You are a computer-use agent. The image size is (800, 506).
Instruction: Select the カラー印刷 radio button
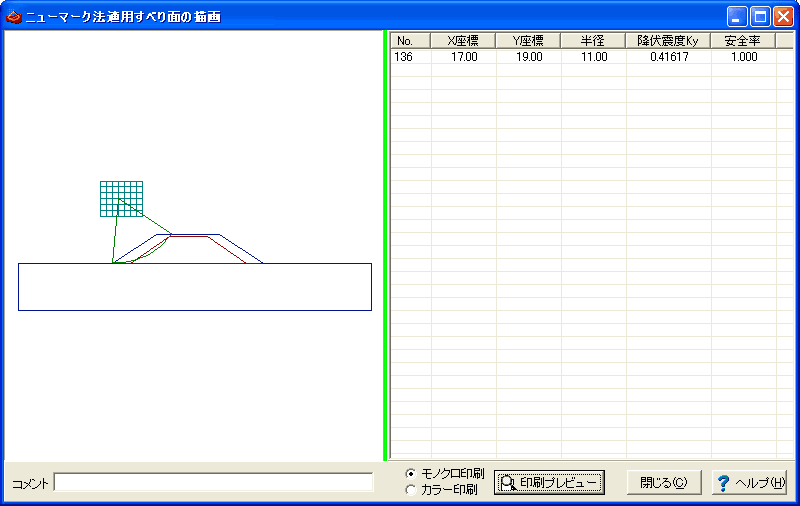(411, 490)
